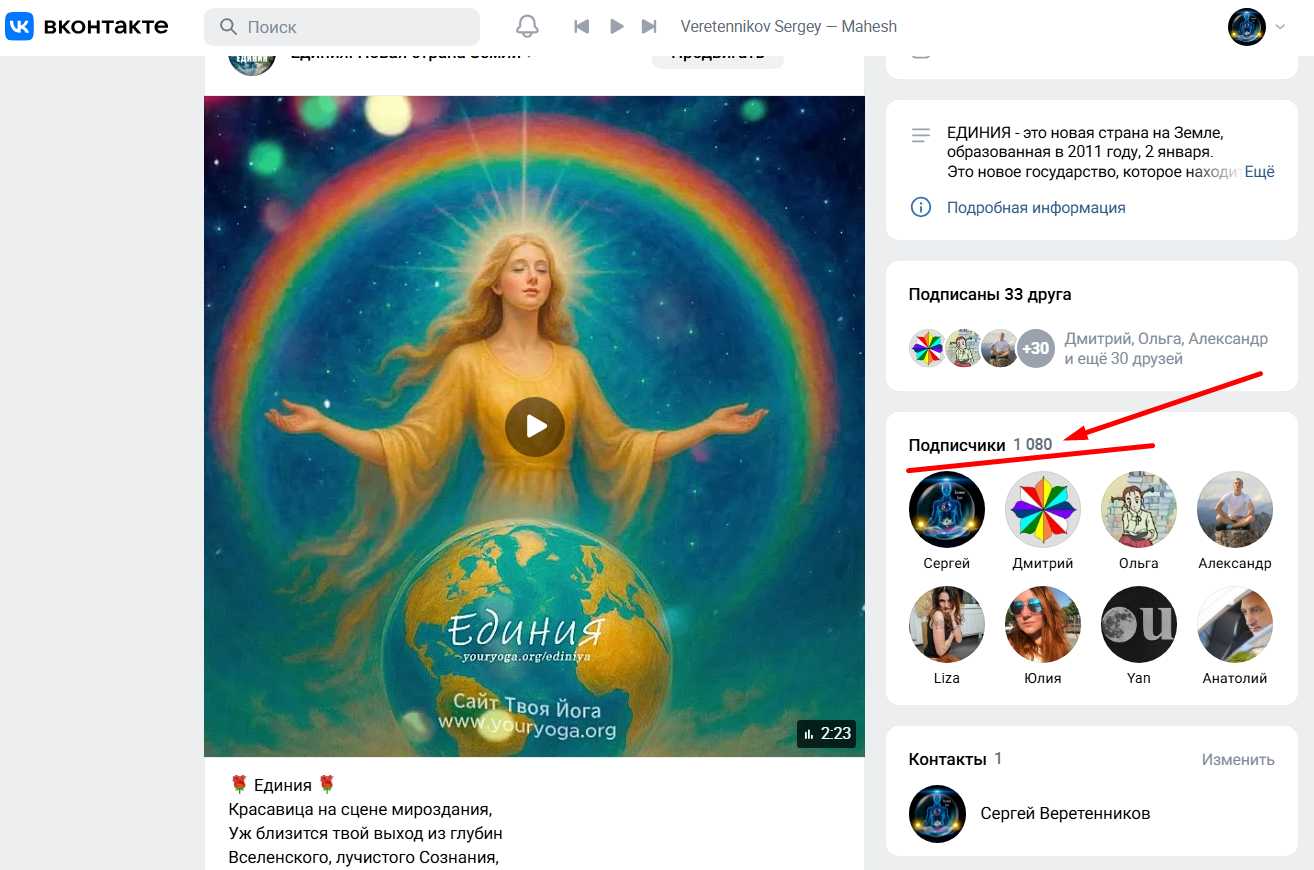
Task: Select the previous track icon
Action: pos(581,26)
